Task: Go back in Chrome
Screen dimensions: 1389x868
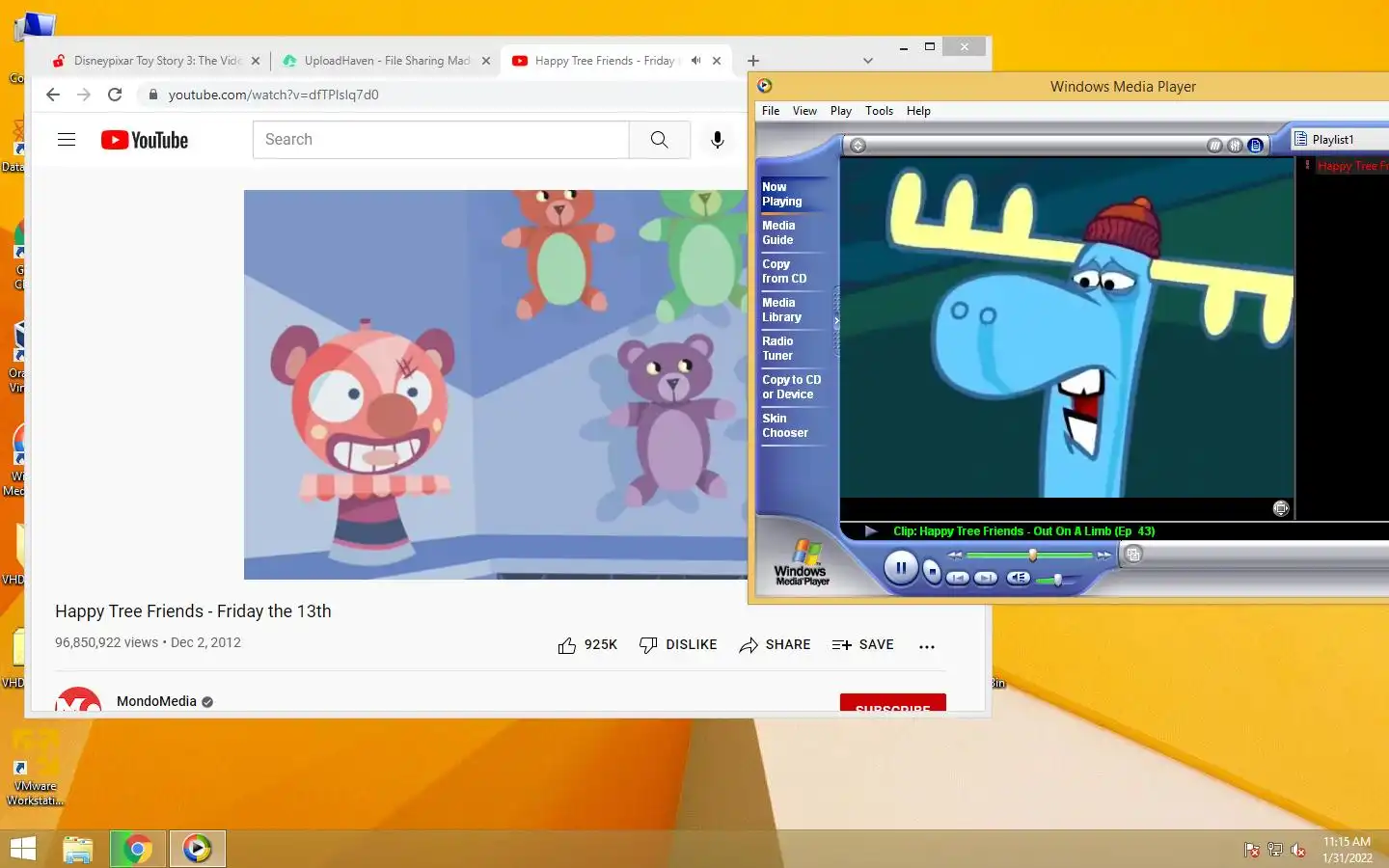Action: coord(53,95)
